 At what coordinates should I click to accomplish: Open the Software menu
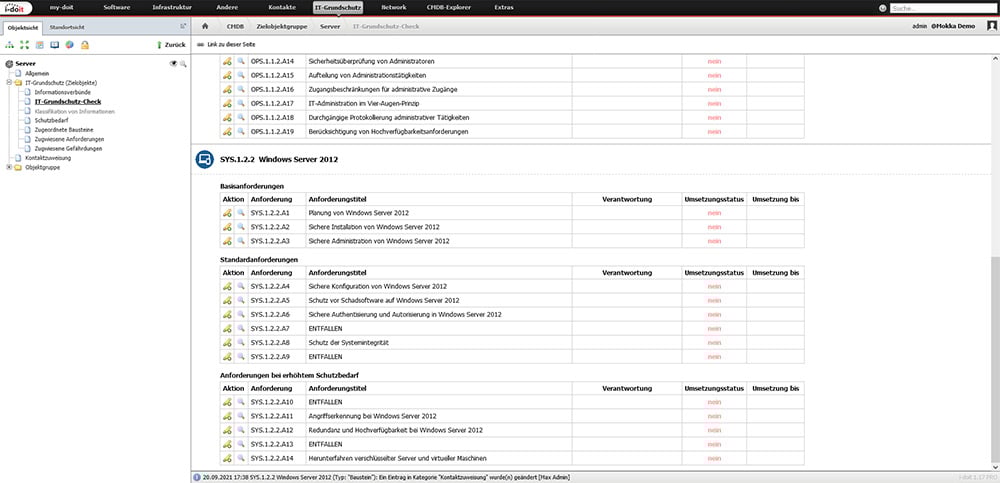tap(117, 8)
